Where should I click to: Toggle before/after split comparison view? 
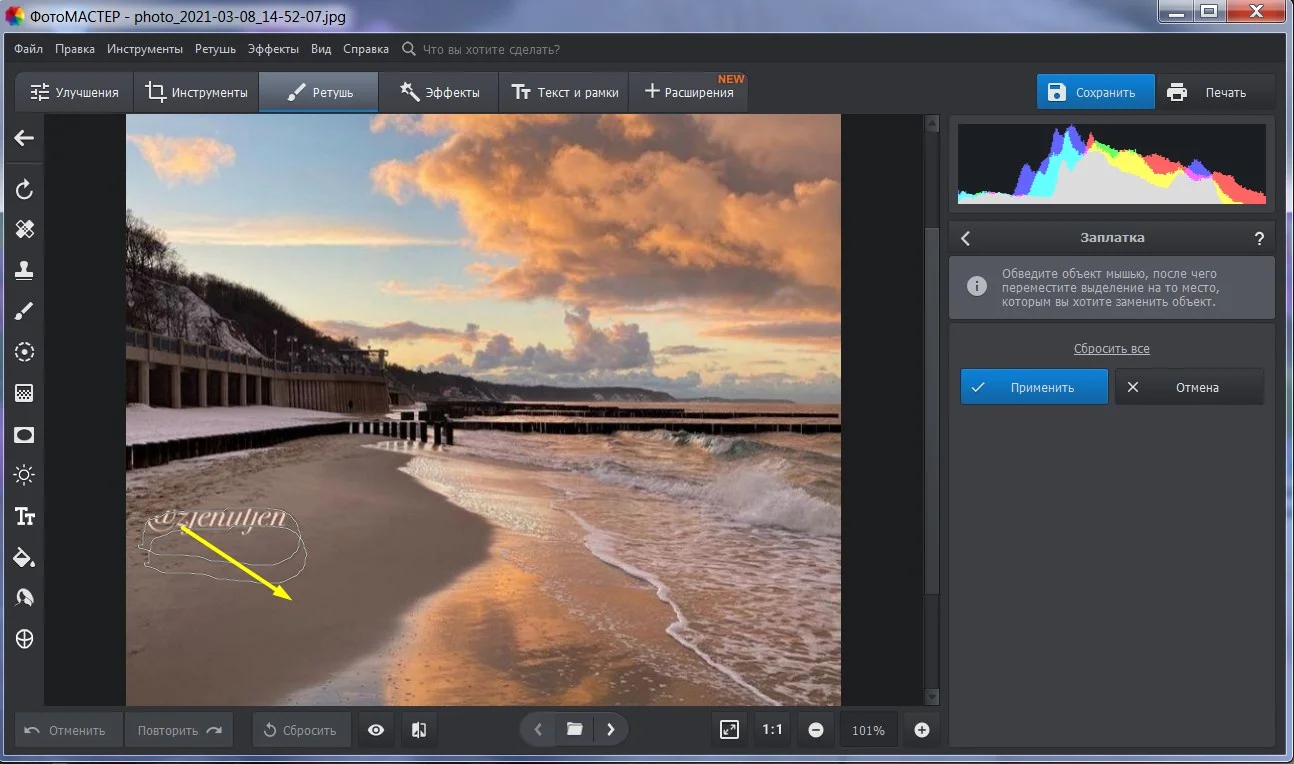tap(417, 730)
